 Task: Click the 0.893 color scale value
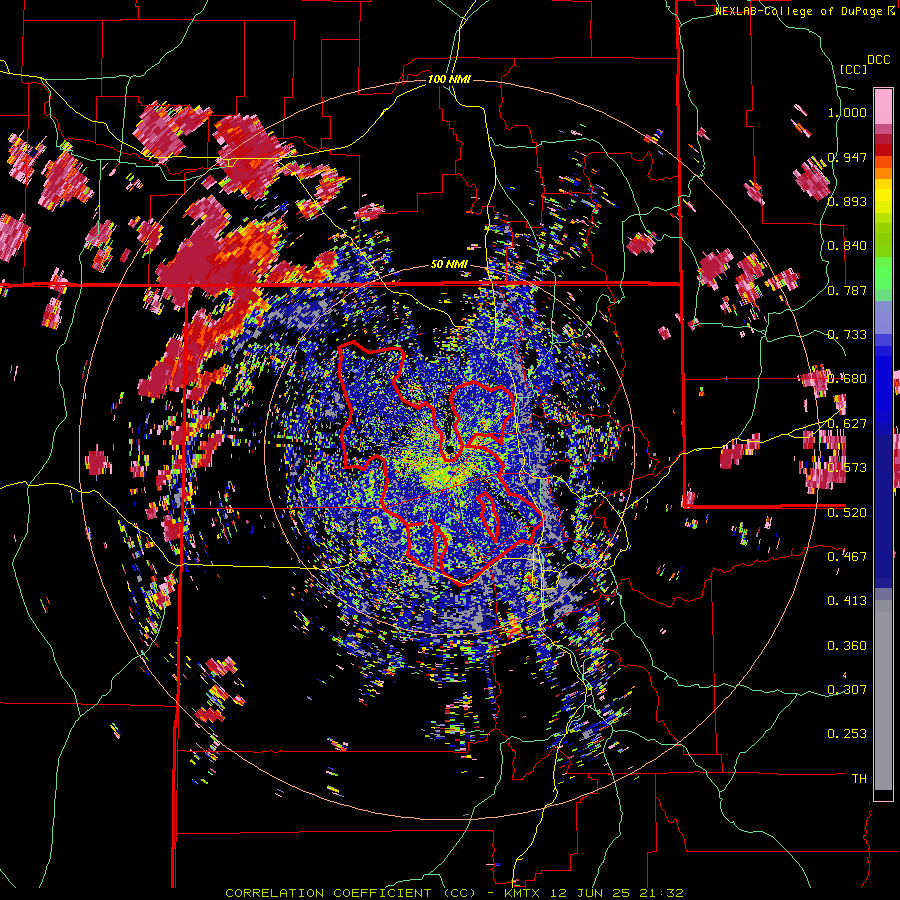pos(847,201)
